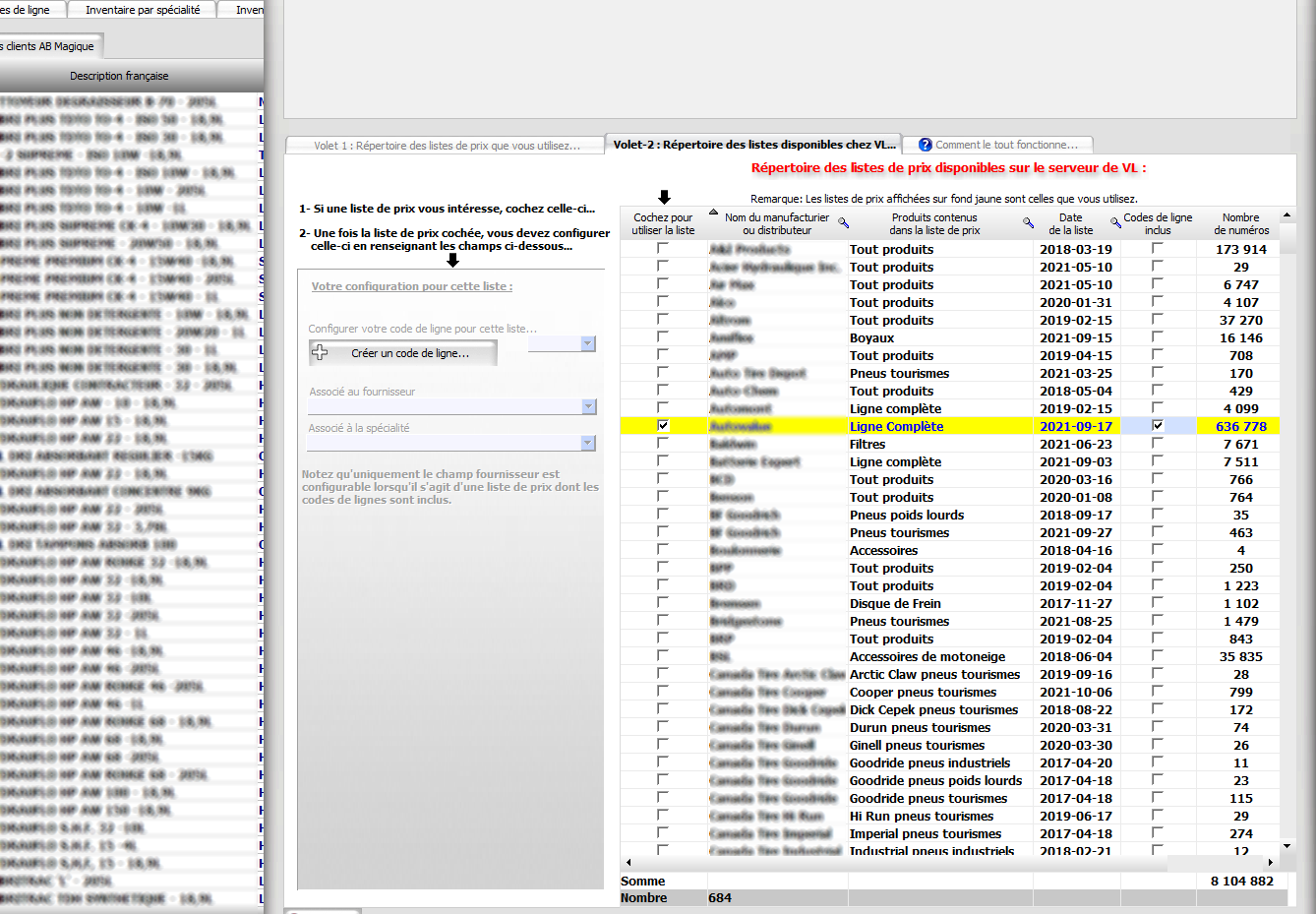Viewport: 1316px width, 914px height.
Task: Expand the 'Associé à la spécialité' dropdown
Action: click(x=588, y=444)
